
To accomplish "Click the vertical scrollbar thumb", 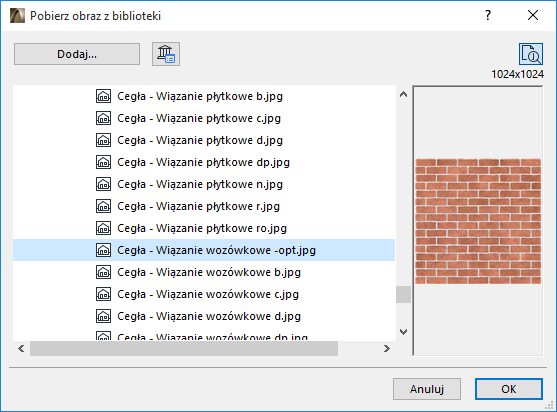I will 403,294.
